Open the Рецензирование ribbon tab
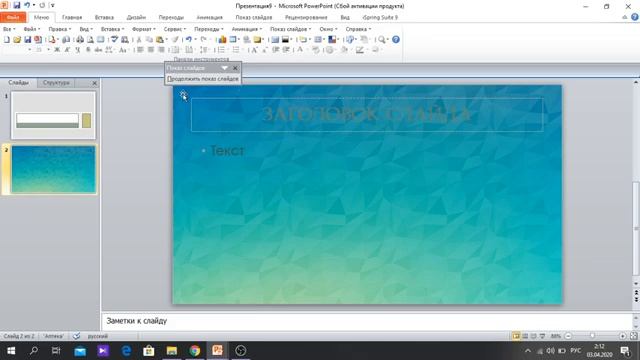The image size is (640, 360). click(x=306, y=17)
